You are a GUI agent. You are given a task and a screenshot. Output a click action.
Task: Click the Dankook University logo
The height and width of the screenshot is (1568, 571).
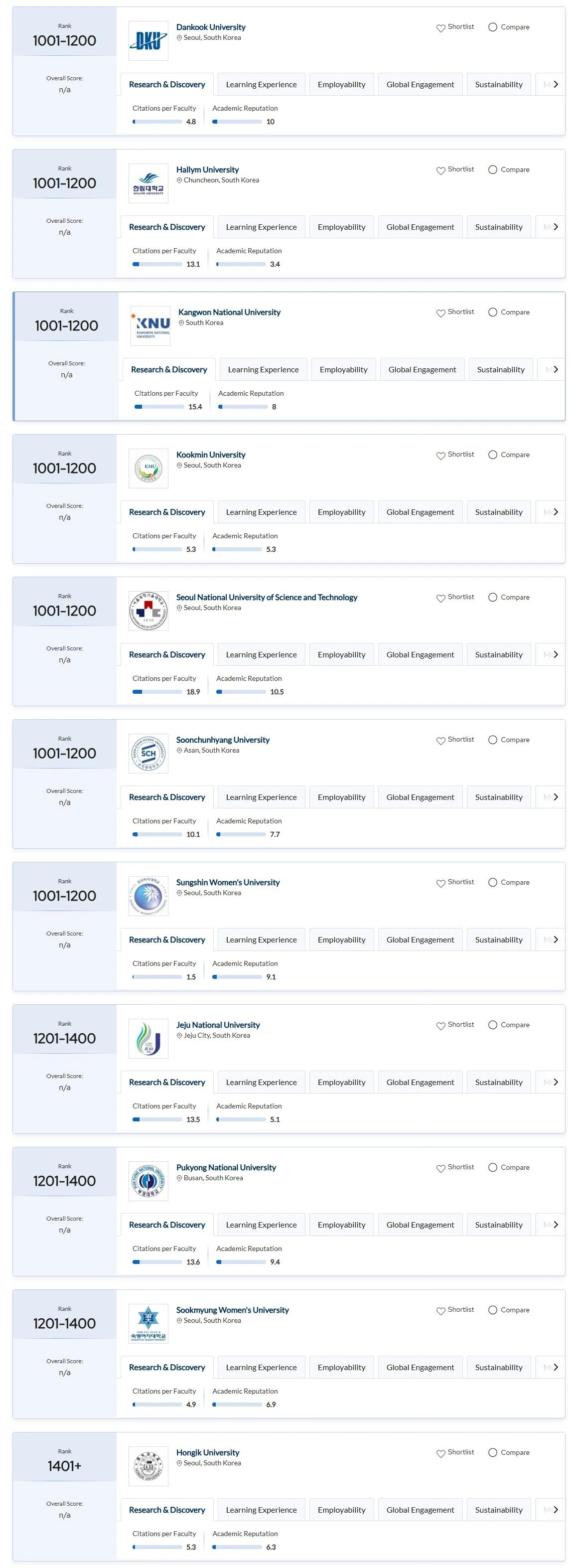click(148, 41)
